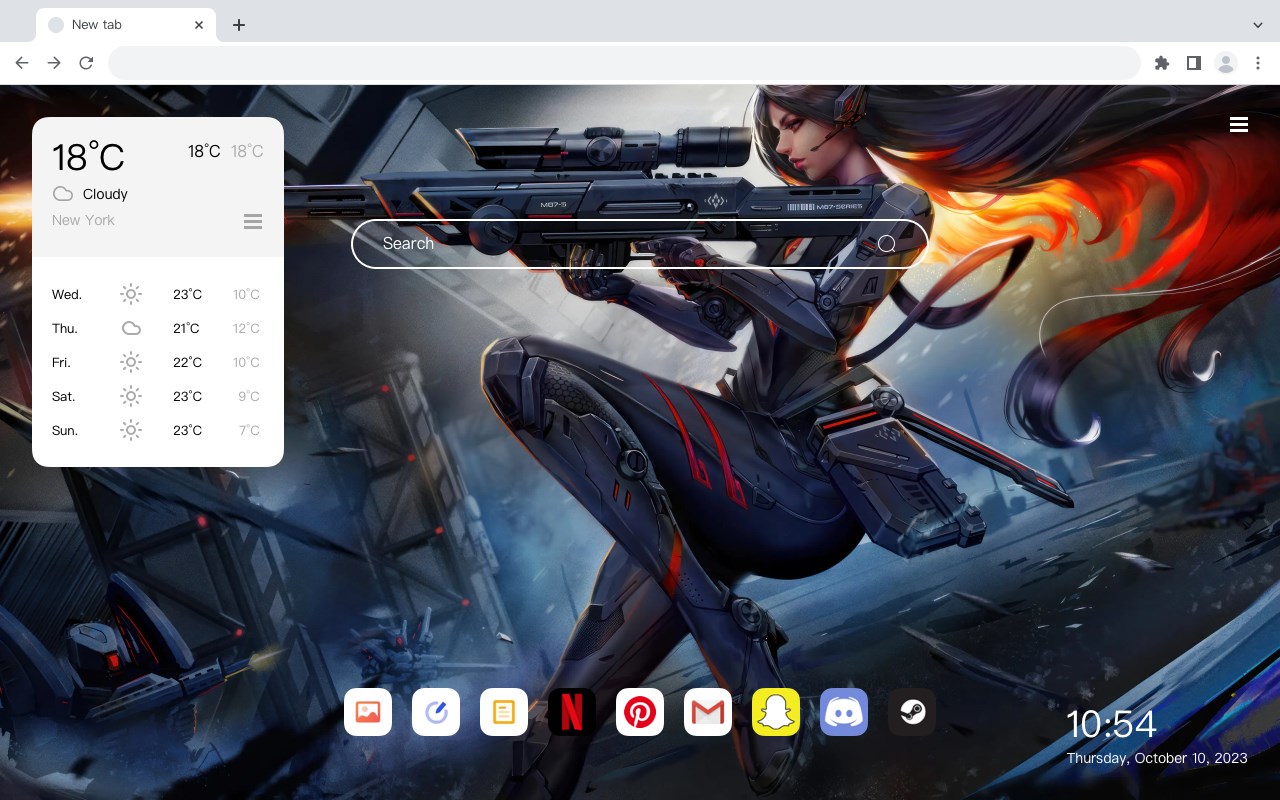Click the search magnifier icon

[887, 244]
